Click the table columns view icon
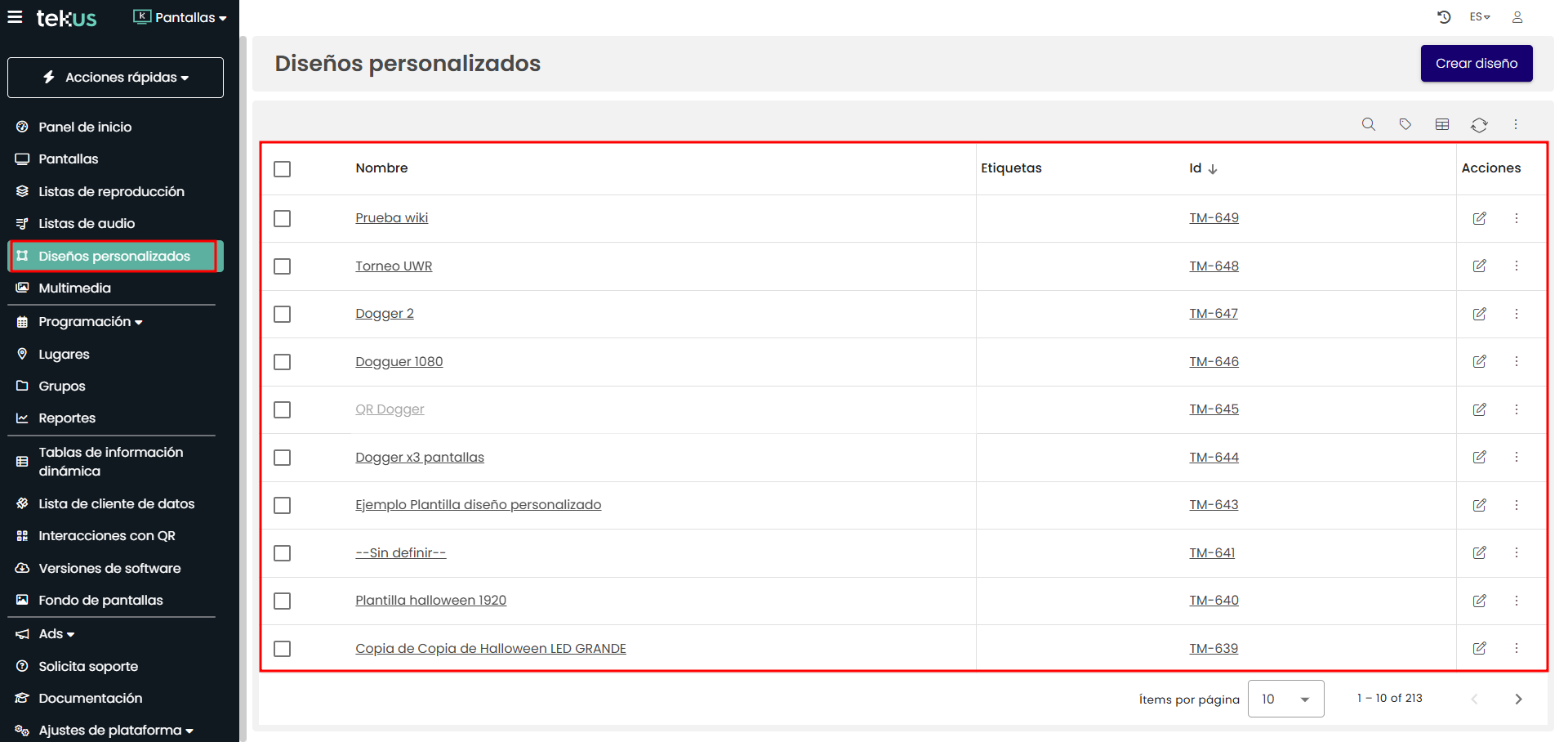This screenshot has width=1568, height=742. pos(1442,124)
